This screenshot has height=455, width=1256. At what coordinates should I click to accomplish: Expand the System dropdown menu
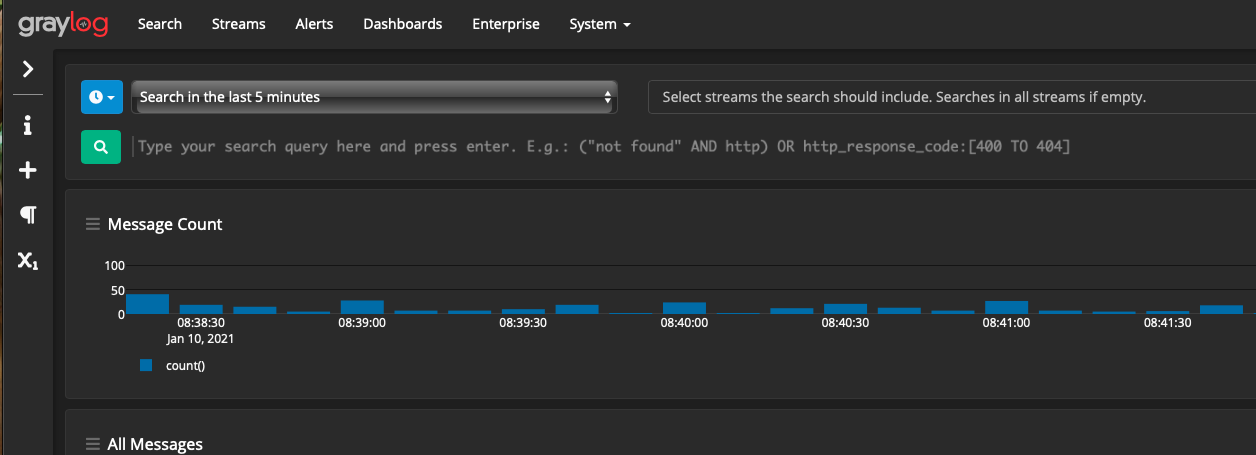pos(600,24)
